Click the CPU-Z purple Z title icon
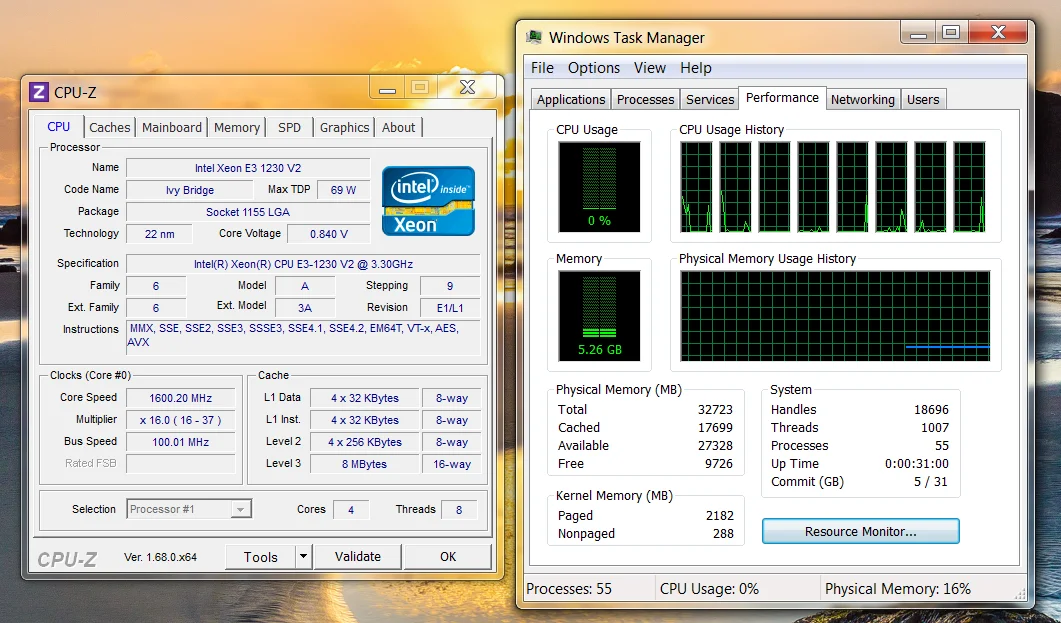Image resolution: width=1061 pixels, height=623 pixels. click(x=39, y=92)
